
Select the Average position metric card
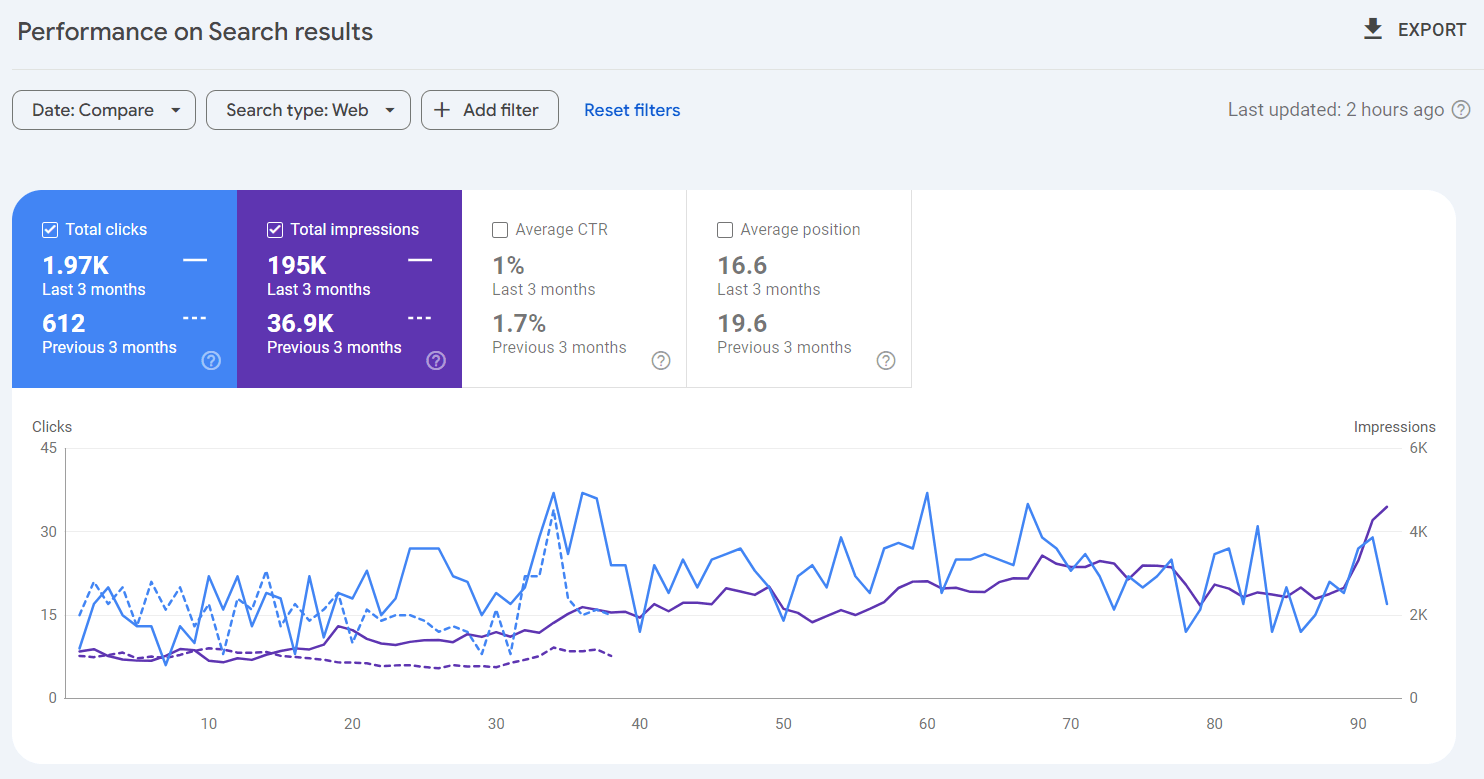798,290
